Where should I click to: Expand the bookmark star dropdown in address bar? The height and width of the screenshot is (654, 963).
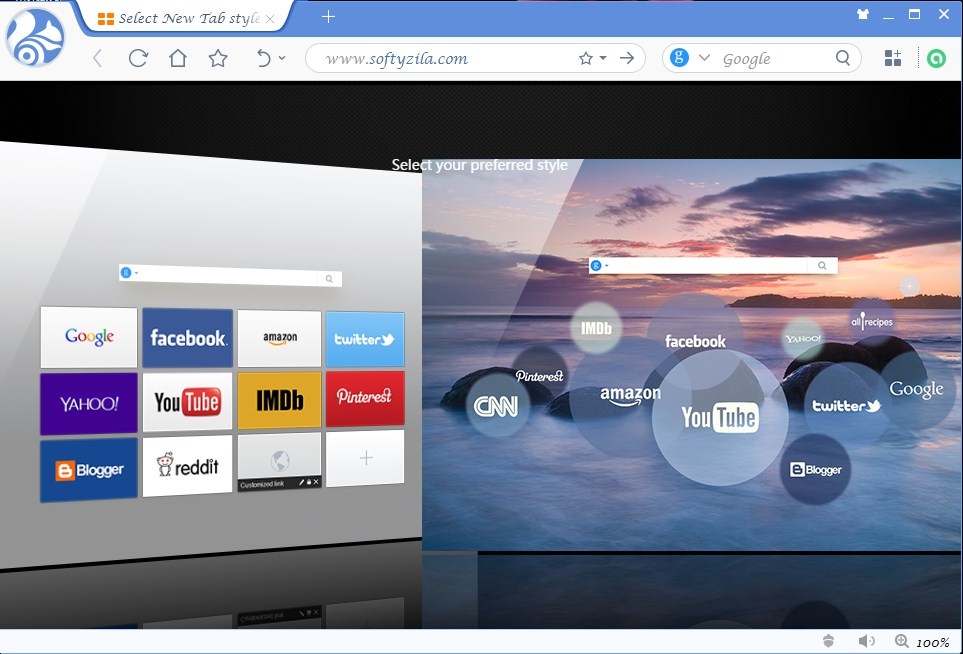click(603, 58)
